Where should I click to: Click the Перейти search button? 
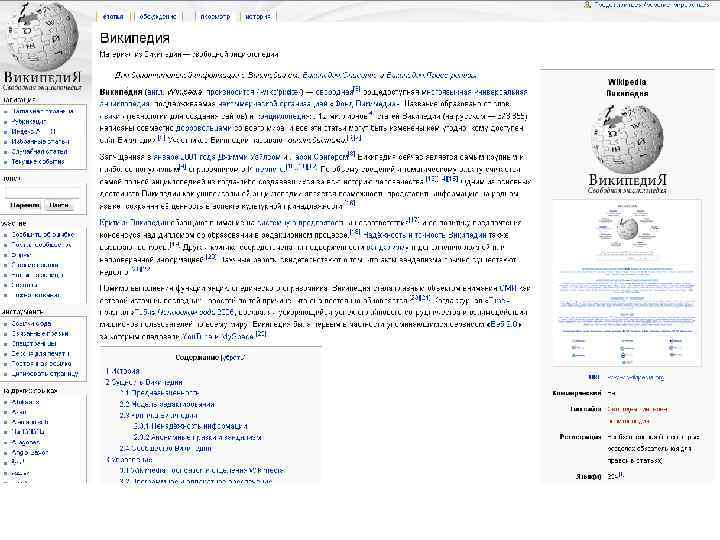point(25,205)
